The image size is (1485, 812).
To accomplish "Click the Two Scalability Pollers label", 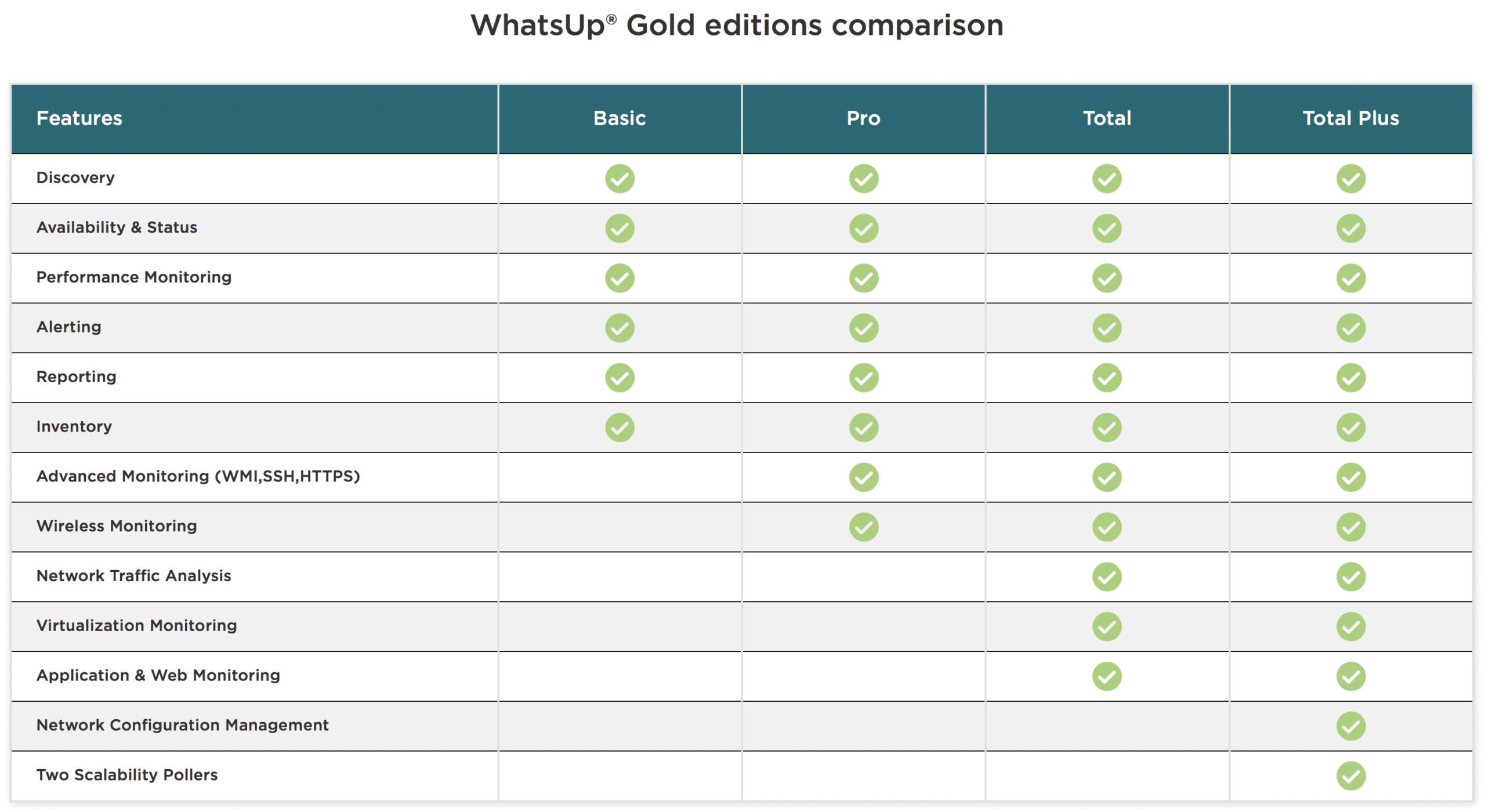I will click(x=127, y=775).
